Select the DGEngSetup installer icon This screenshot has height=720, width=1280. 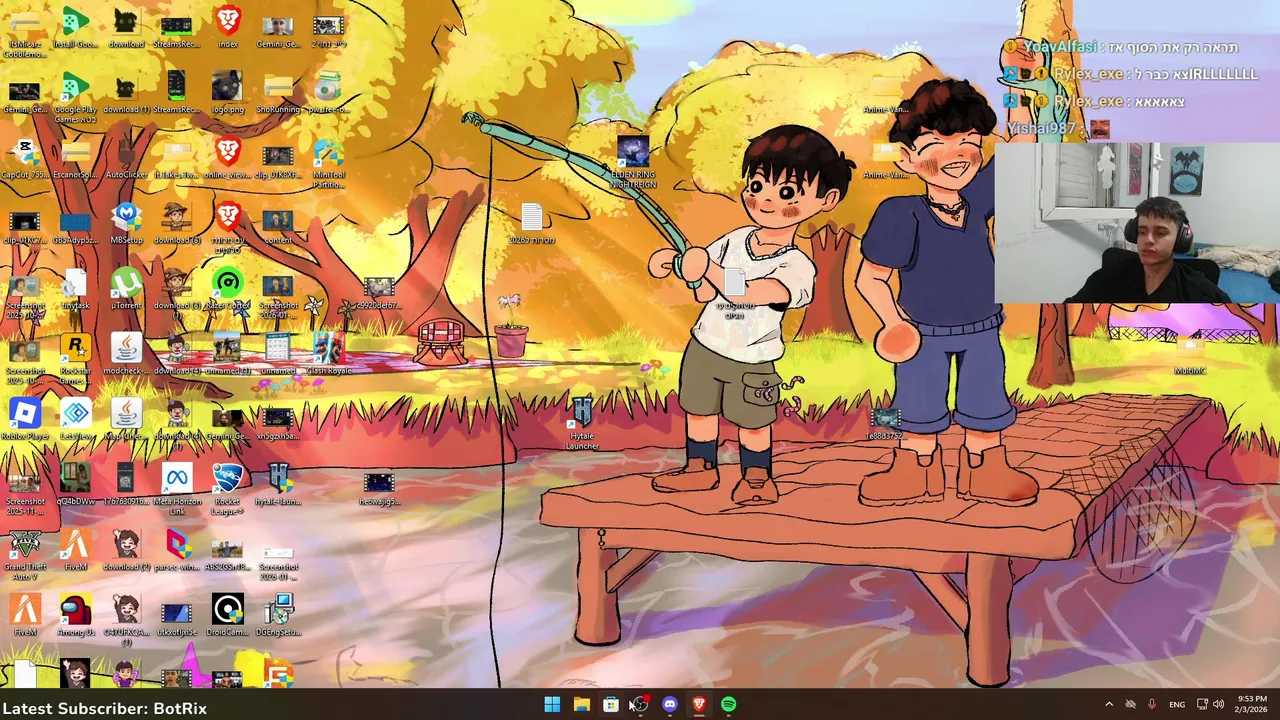[x=278, y=616]
